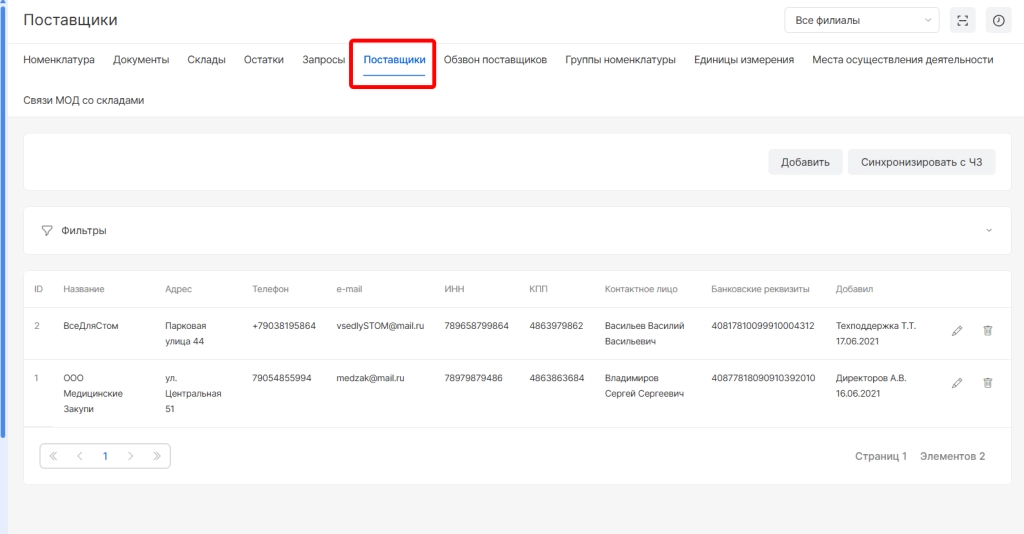Go to the next page arrow
This screenshot has height=534, width=1024.
point(131,456)
